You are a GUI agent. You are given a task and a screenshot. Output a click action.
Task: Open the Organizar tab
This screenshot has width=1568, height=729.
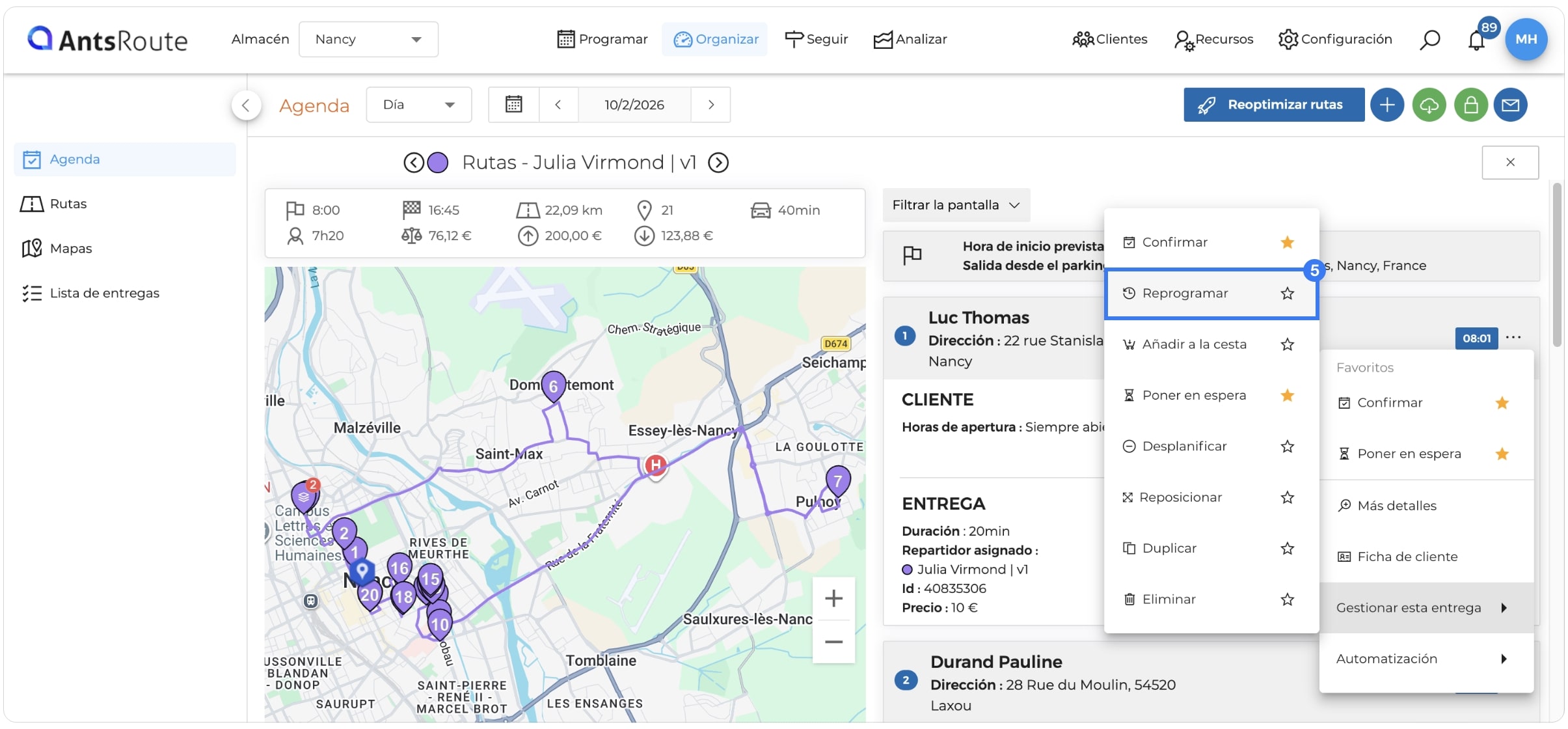(x=715, y=39)
